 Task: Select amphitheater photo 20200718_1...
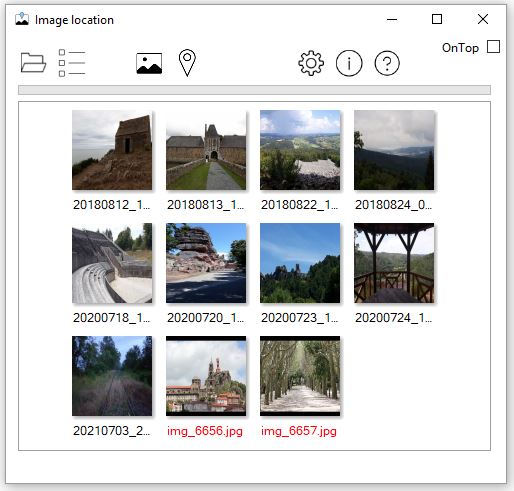point(112,263)
